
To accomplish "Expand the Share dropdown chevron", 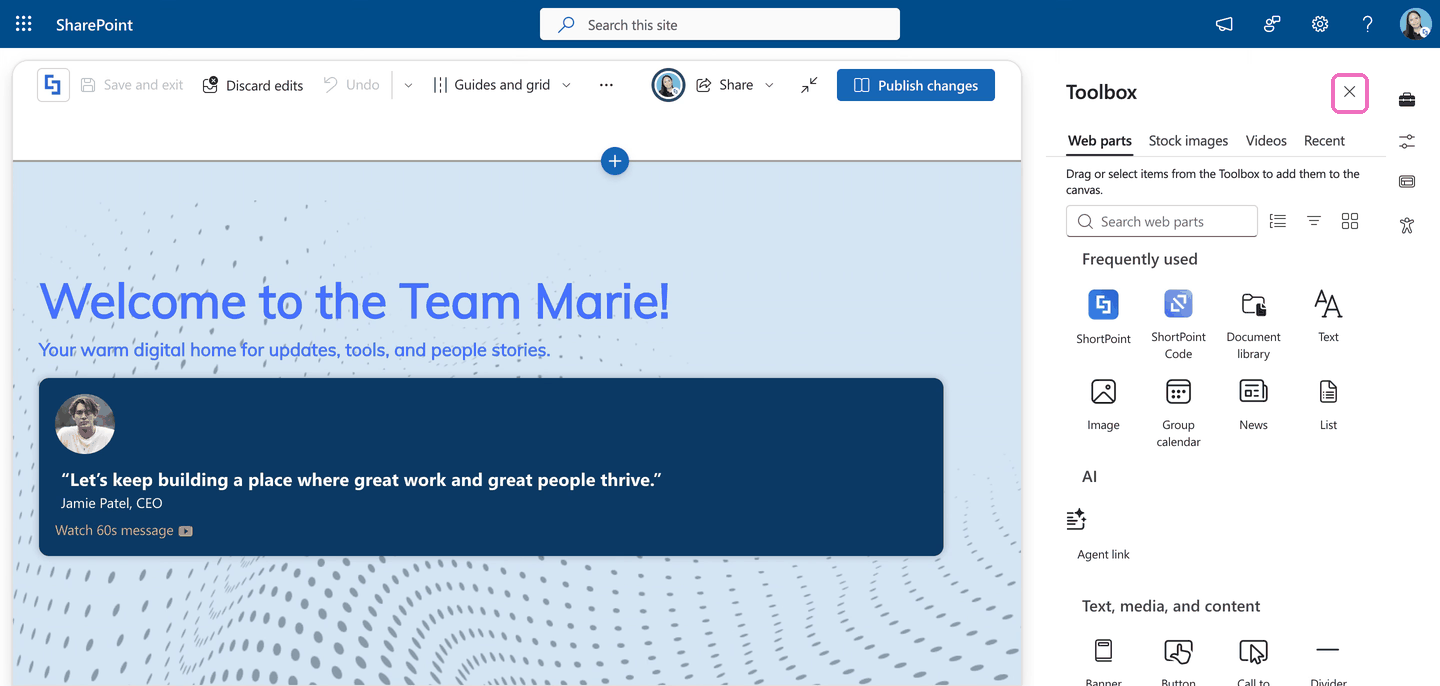I will 769,85.
